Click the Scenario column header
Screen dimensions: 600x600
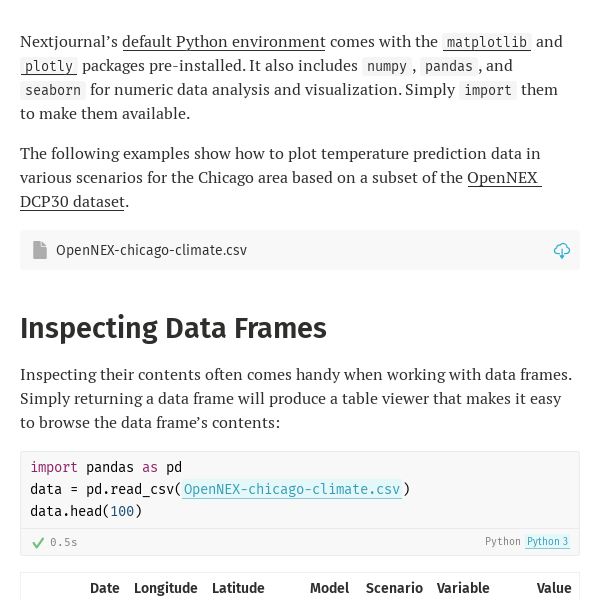coord(394,588)
